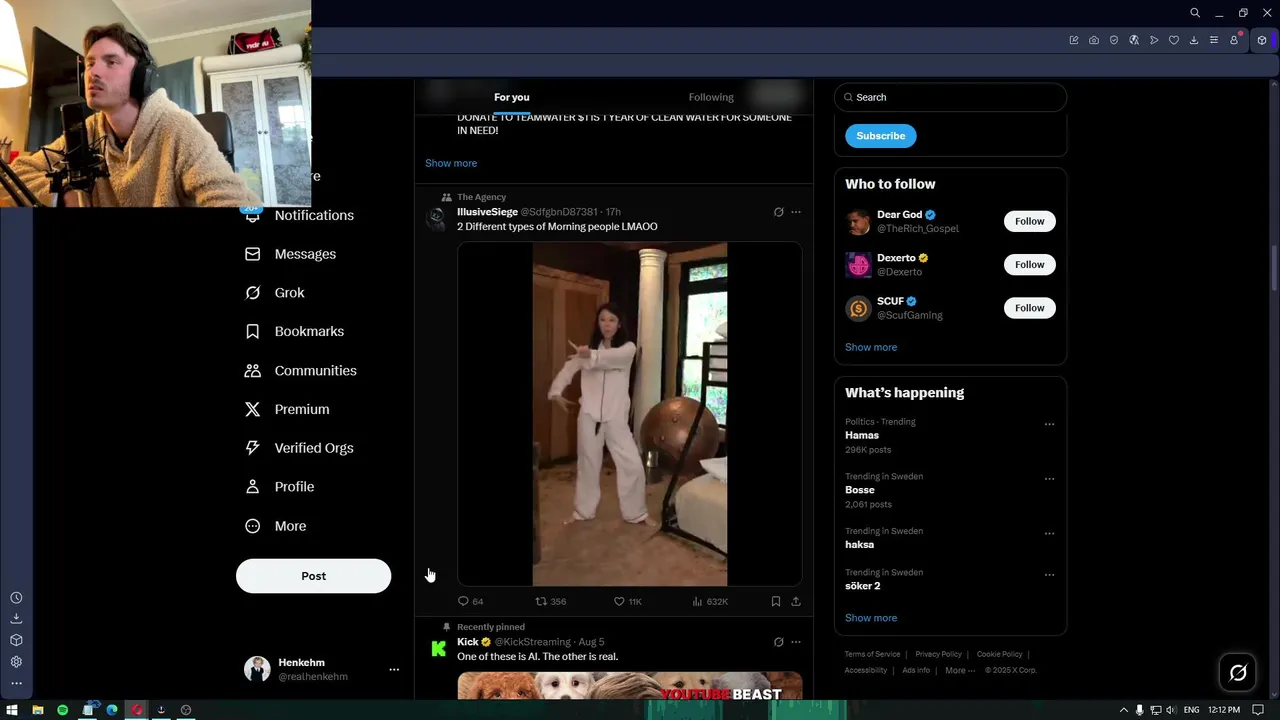Follow the Dear God account

tap(1029, 221)
